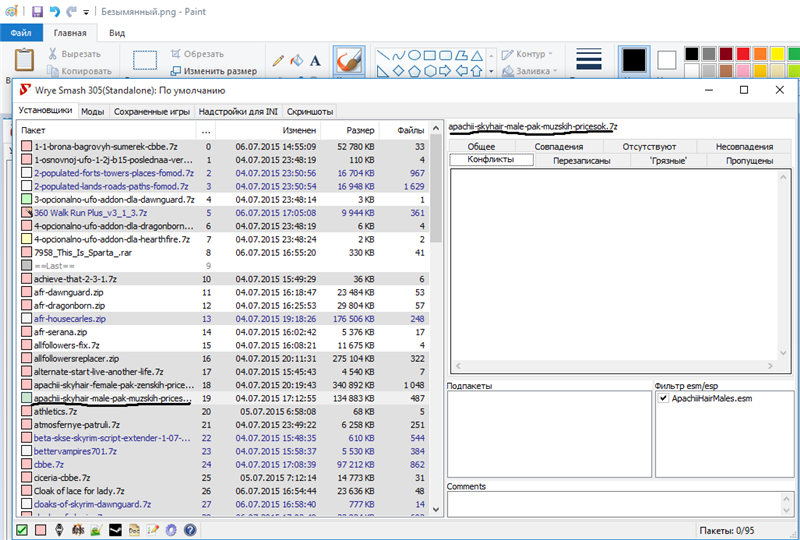
Task: Open the Paint quick access toolbar dropdown
Action: [86, 12]
